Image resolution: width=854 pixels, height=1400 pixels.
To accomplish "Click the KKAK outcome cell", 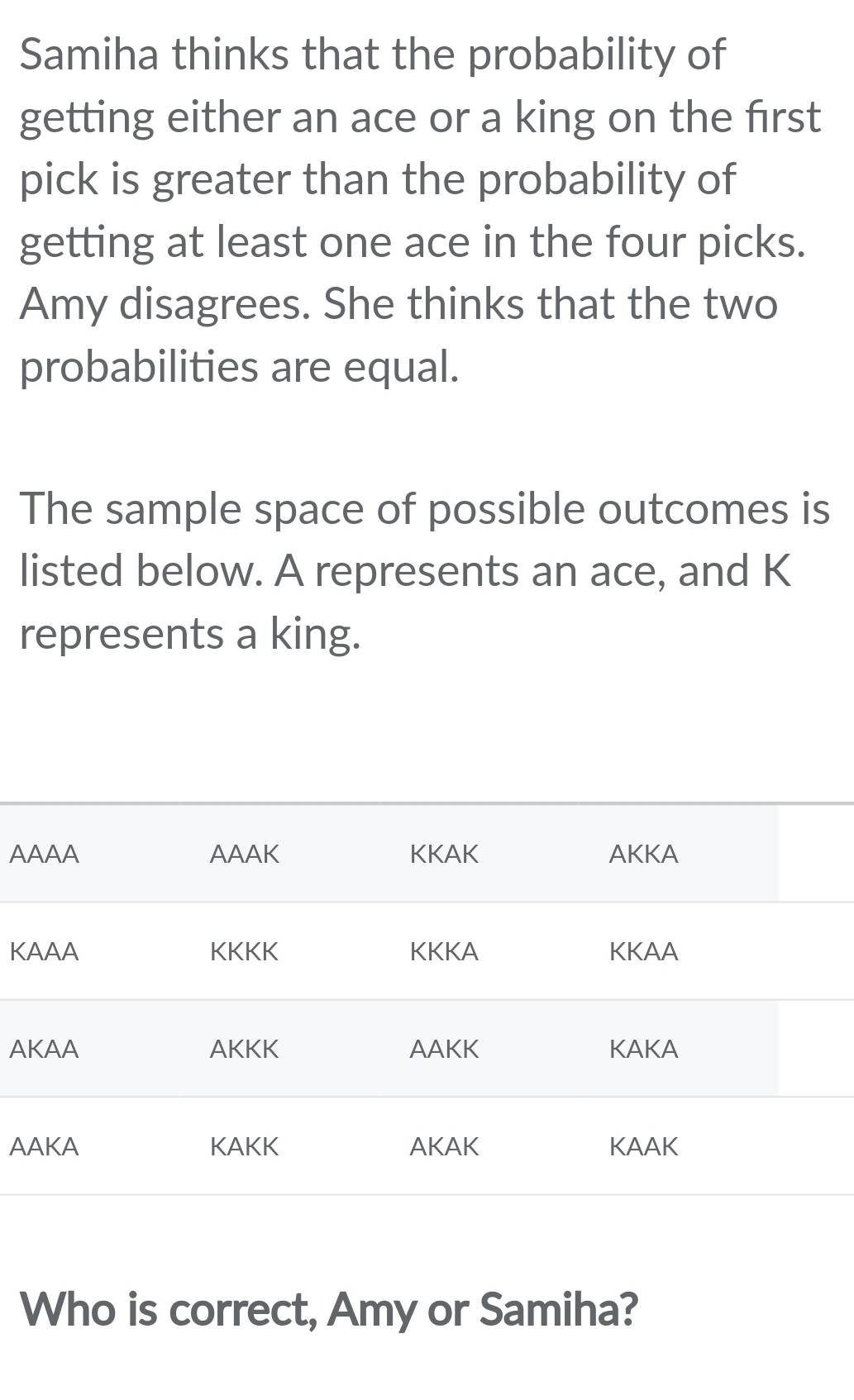I will (x=444, y=854).
